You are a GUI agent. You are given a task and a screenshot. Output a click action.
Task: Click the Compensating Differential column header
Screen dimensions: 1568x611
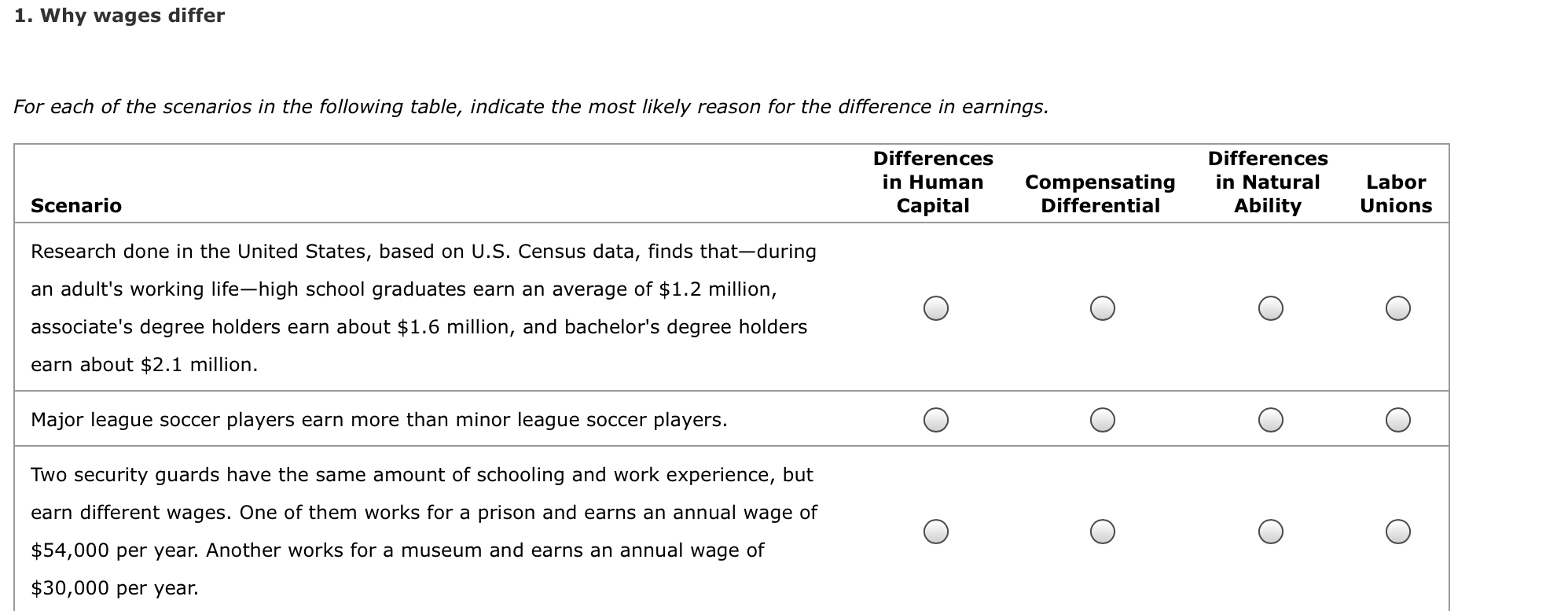(1100, 193)
